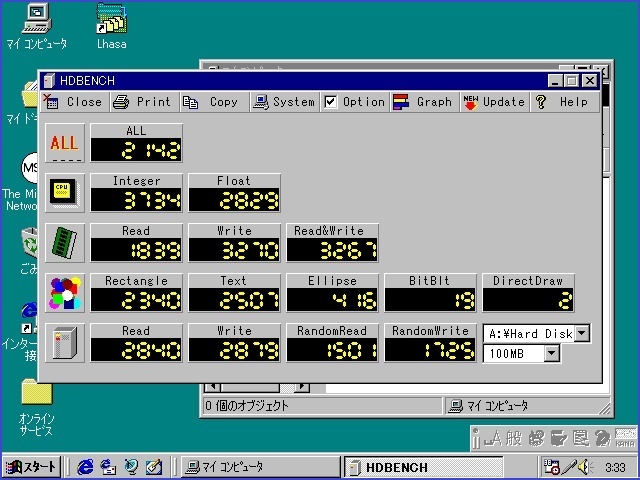Check for Update in HDBENCH
640x480 pixels.
click(495, 102)
